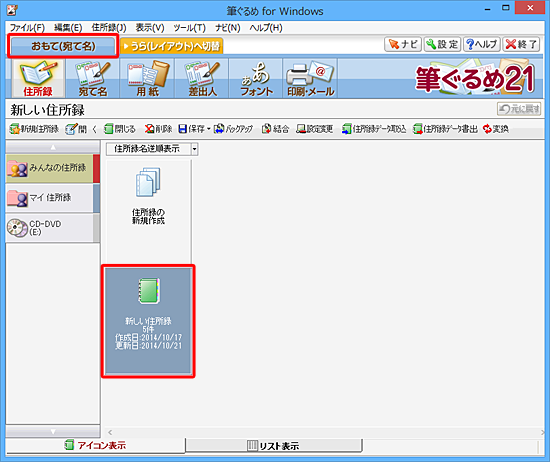Open the 保存 save dropdown arrow

point(209,129)
